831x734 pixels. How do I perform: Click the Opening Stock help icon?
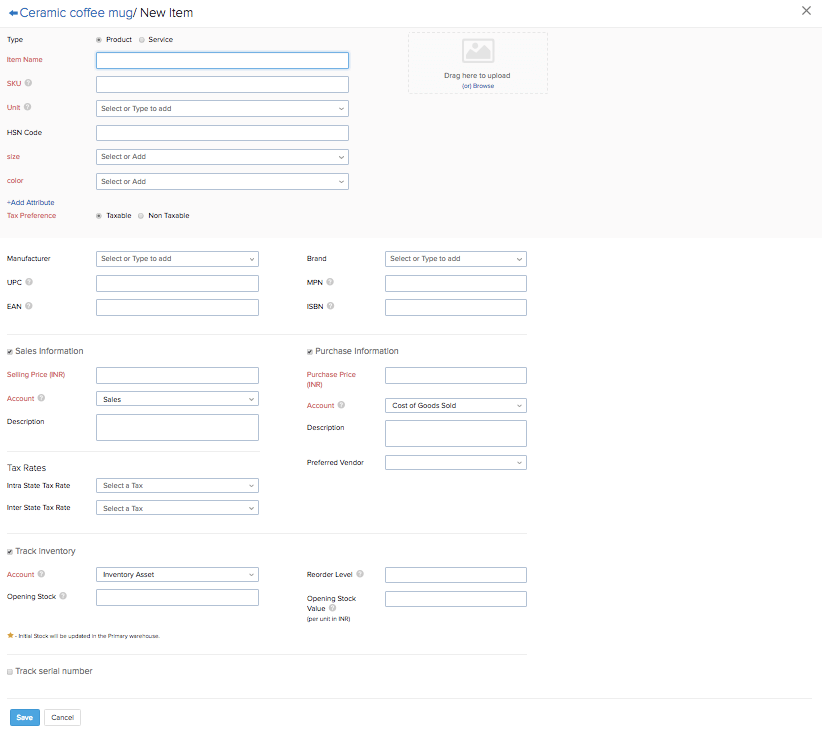click(x=62, y=596)
